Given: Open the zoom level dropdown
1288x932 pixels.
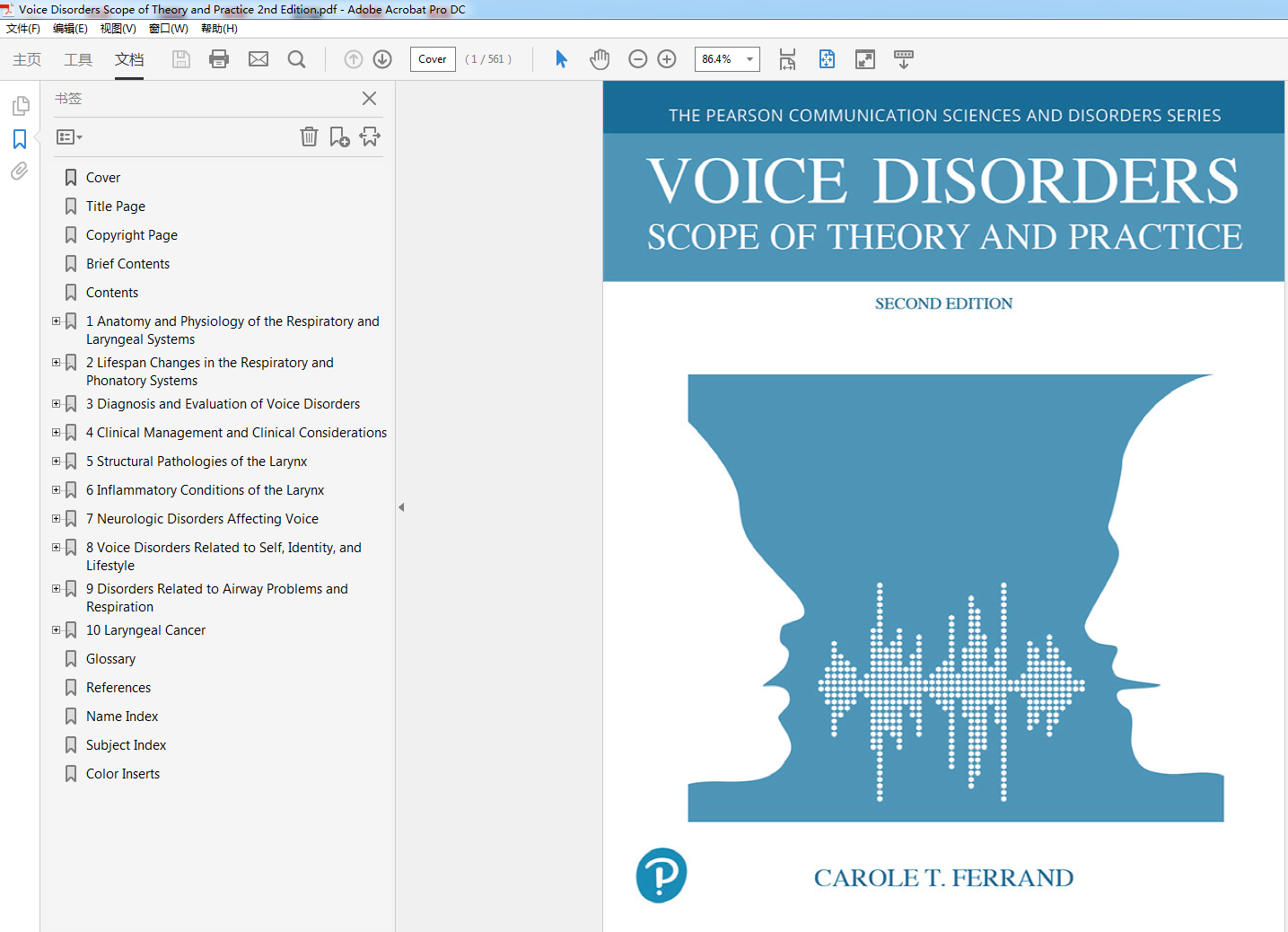Looking at the screenshot, I should pyautogui.click(x=749, y=59).
